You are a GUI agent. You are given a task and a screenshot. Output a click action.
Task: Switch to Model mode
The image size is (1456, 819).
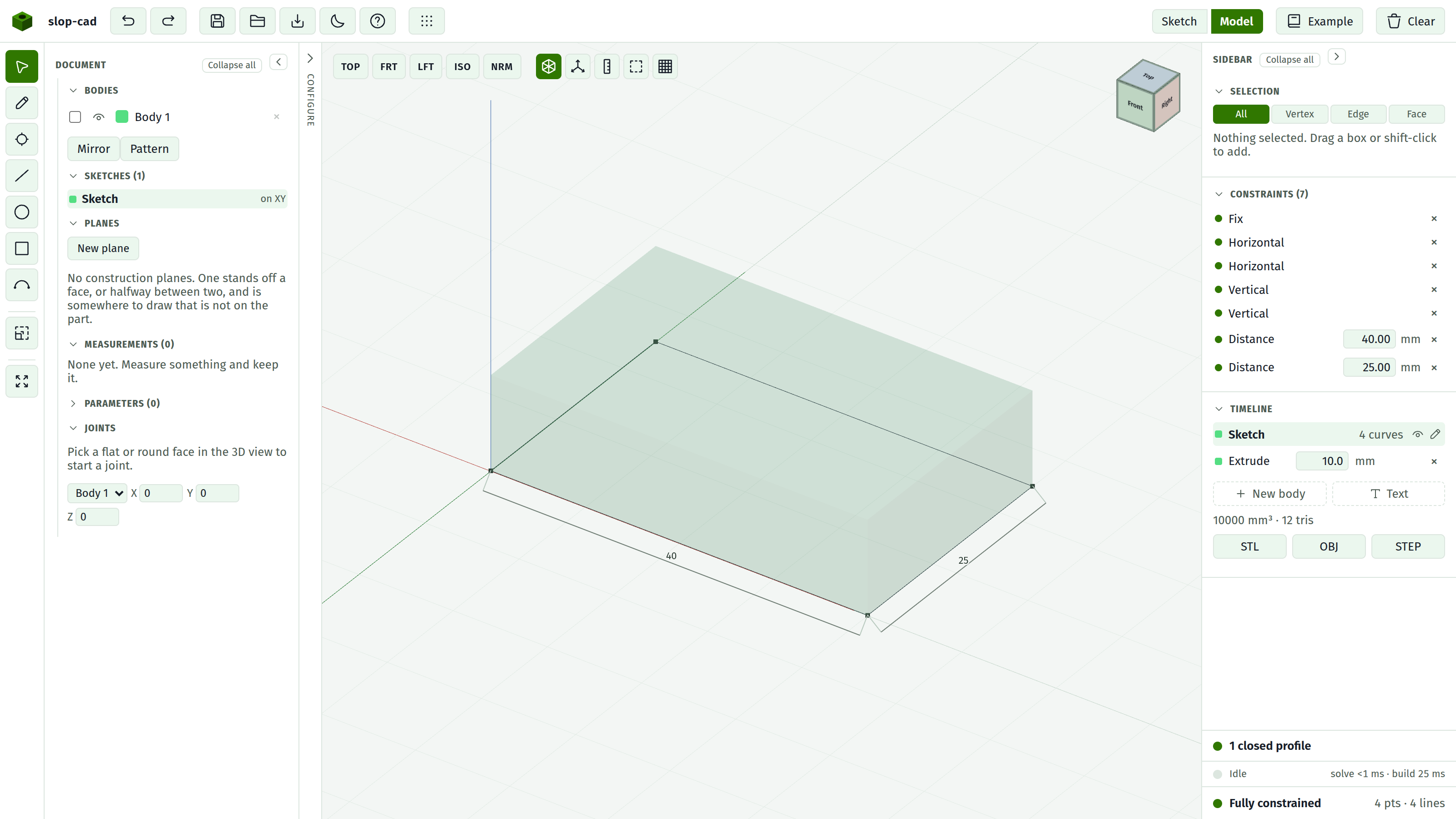click(x=1236, y=21)
